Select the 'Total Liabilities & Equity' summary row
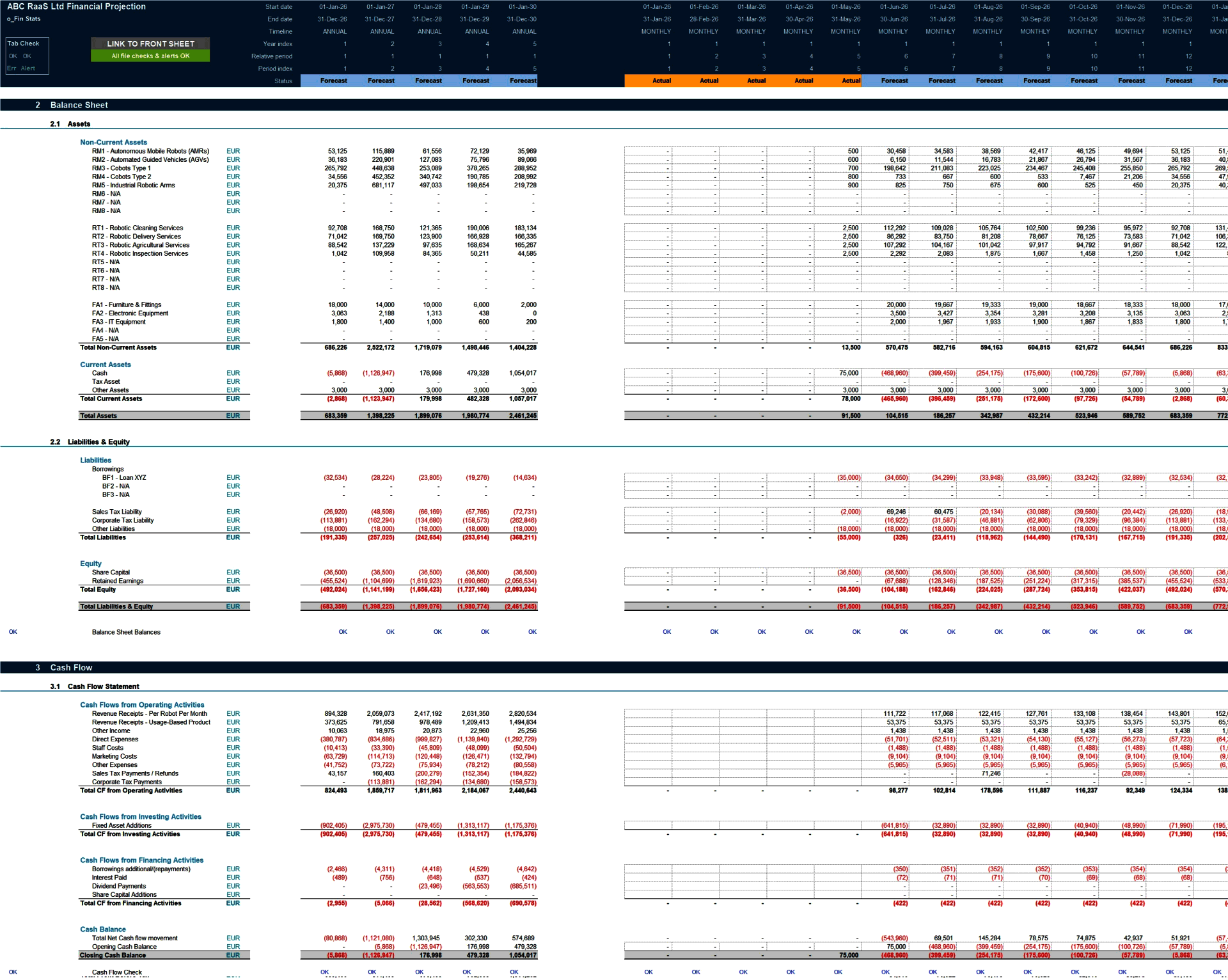The image size is (1228, 980). [116, 606]
